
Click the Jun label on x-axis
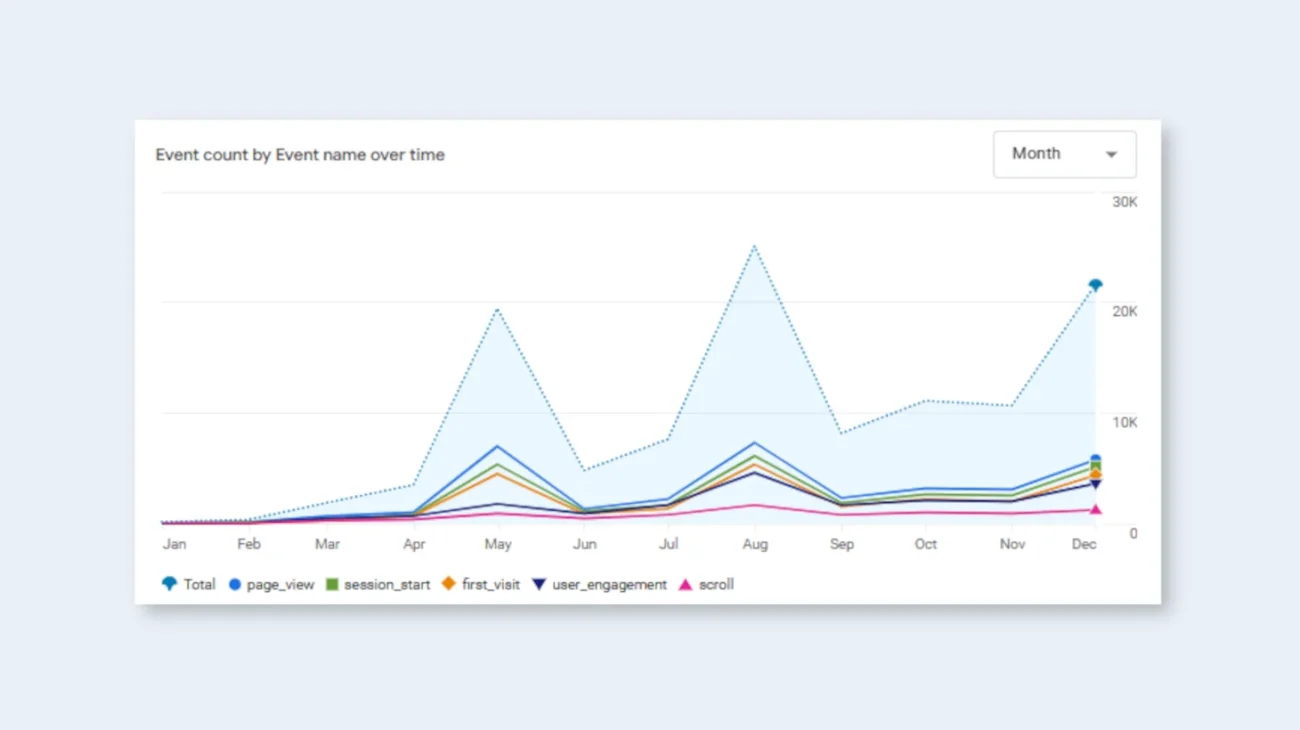(x=585, y=544)
